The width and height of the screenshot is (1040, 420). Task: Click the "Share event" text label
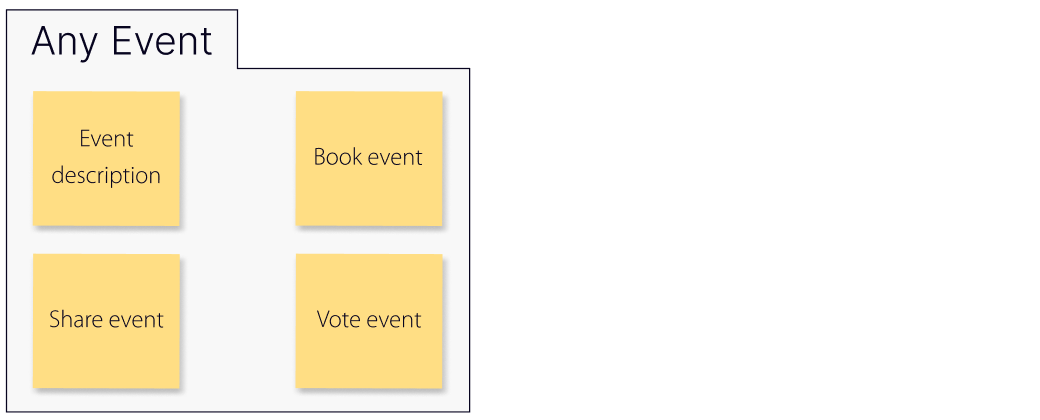click(106, 320)
